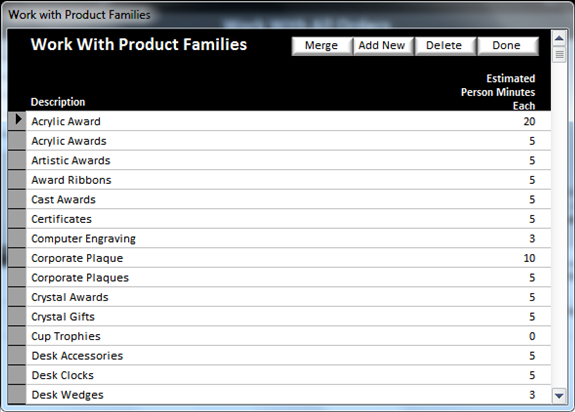Click the scrollbar down arrow

(x=559, y=396)
